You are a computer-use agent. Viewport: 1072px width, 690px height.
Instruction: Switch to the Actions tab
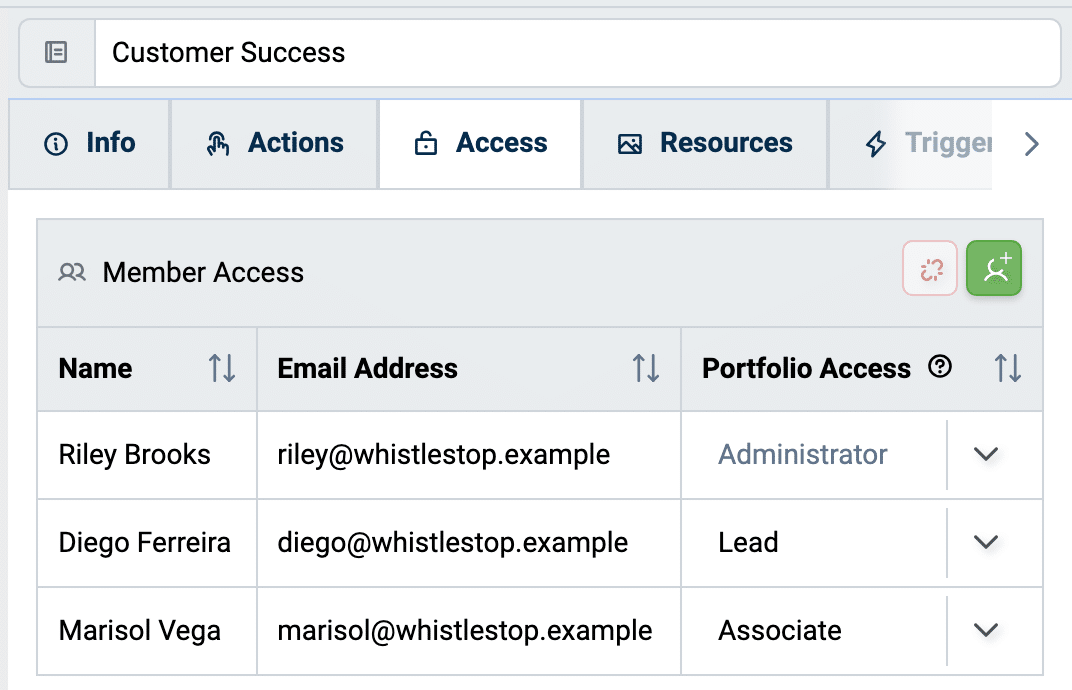tap(275, 144)
